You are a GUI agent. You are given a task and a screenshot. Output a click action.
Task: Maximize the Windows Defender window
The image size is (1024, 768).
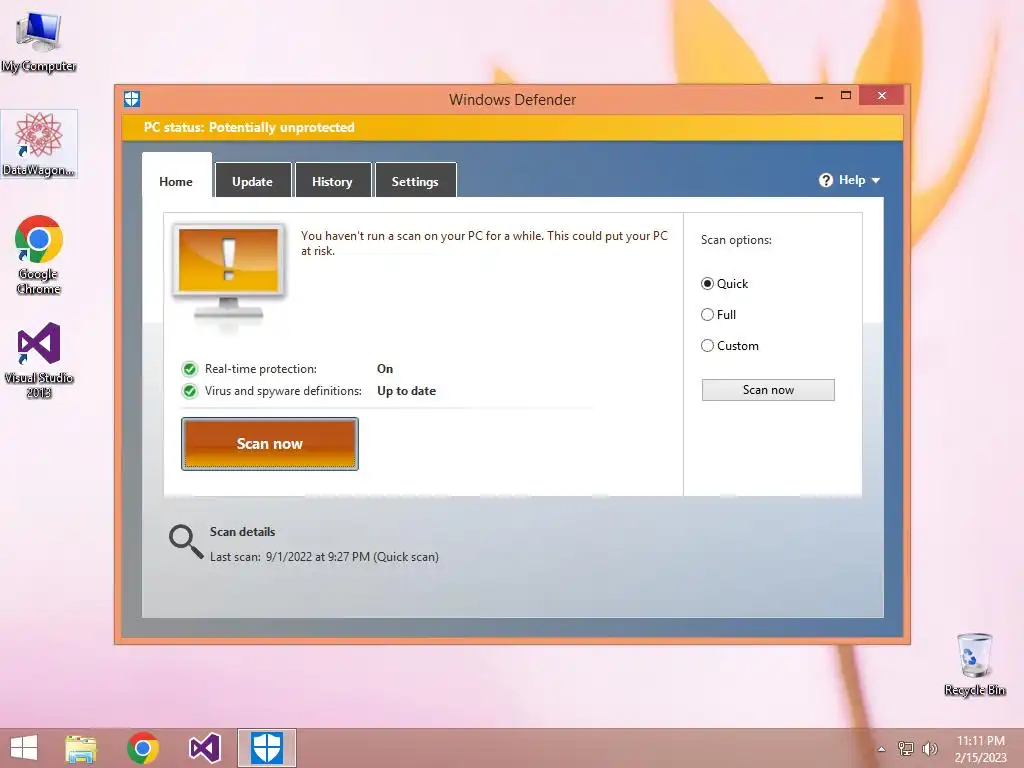(x=846, y=96)
